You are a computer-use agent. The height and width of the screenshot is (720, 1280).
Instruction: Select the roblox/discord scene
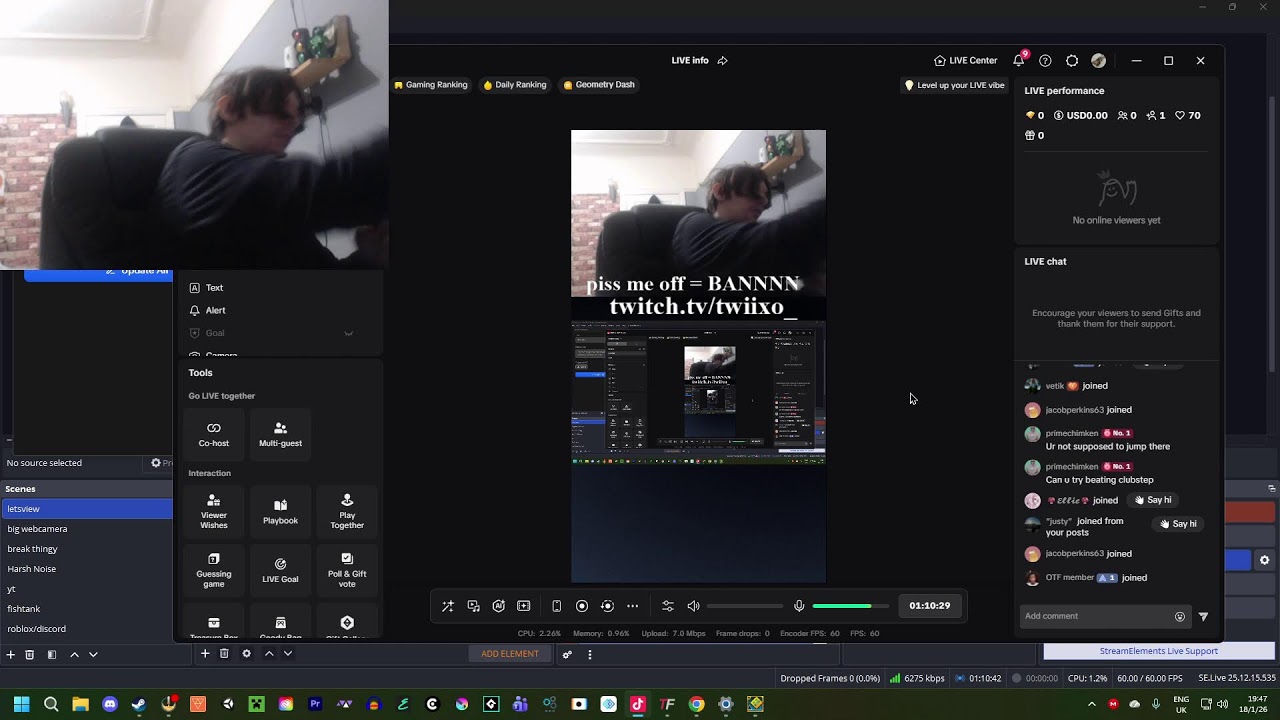coord(87,629)
